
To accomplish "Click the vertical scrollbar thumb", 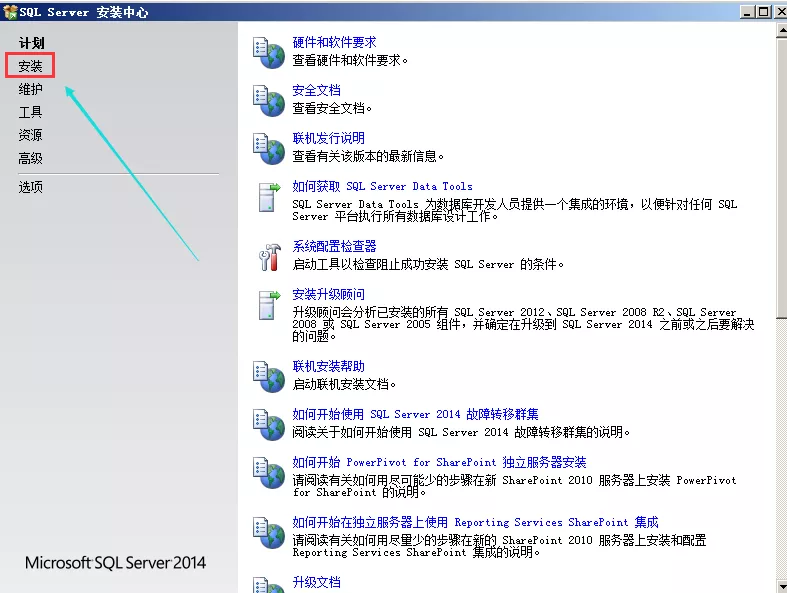I will (781, 178).
